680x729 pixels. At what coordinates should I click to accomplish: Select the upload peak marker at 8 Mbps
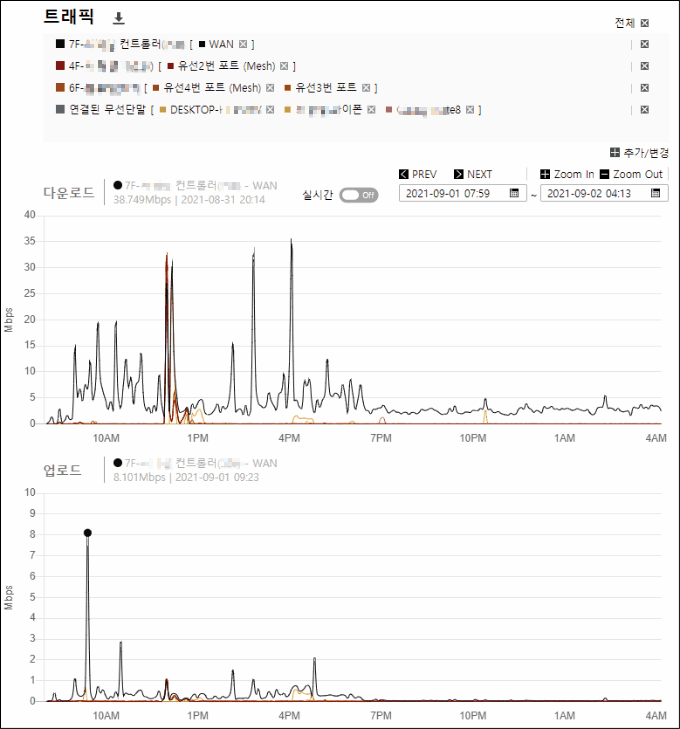click(87, 533)
